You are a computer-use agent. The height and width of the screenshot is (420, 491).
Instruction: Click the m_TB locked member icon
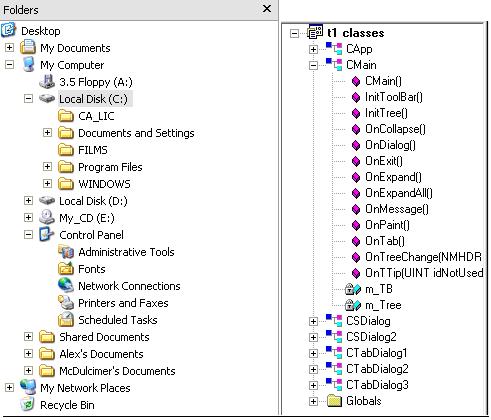pyautogui.click(x=353, y=289)
